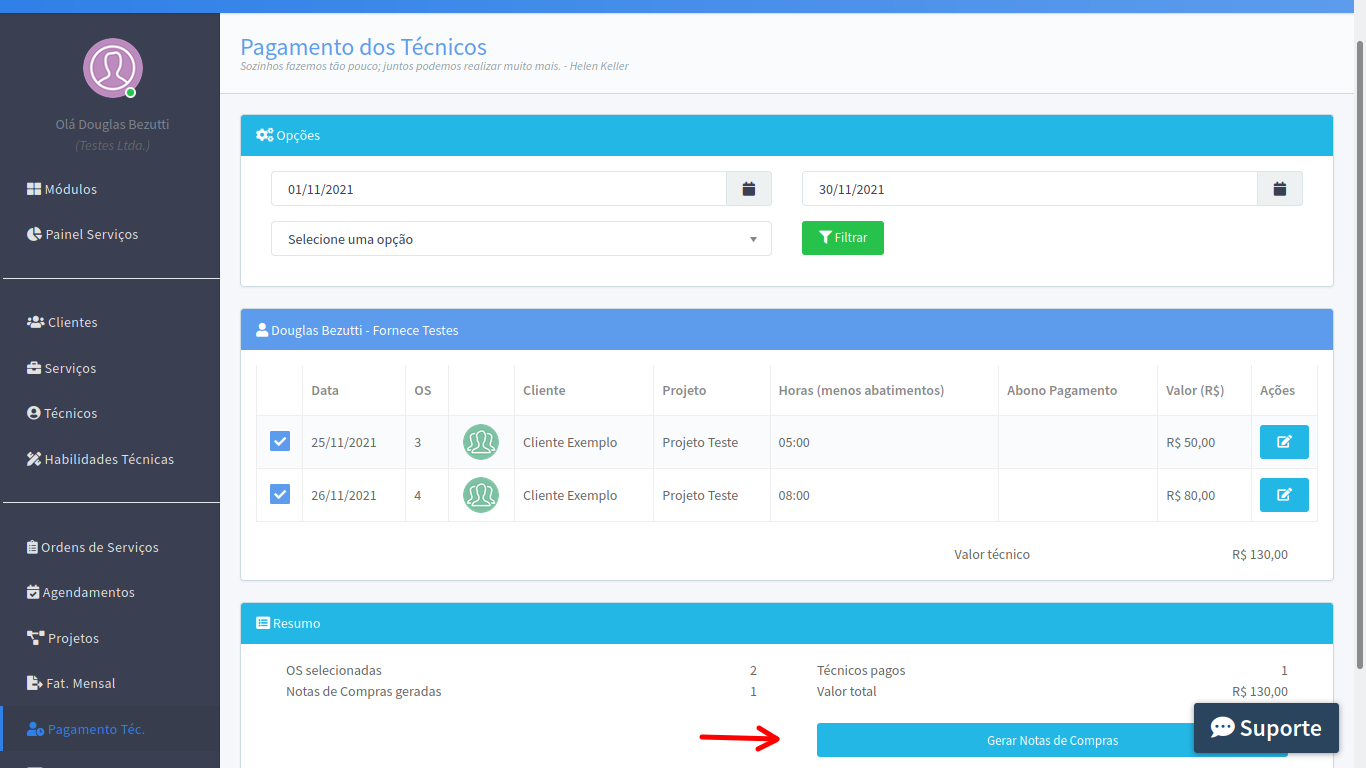Click the 'Valor técnico' label
Viewport: 1366px width, 768px height.
(992, 554)
